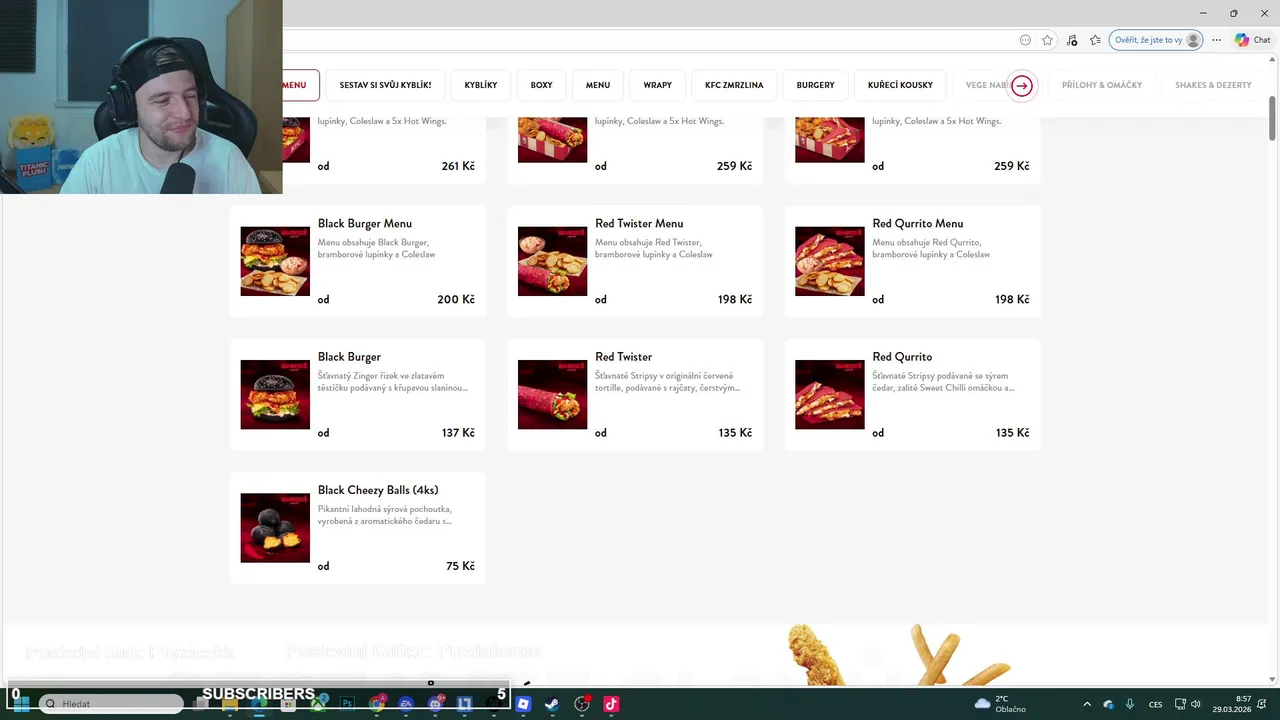Screen dimensions: 1280x720
Task: Click Red Qurrito Menu product image
Action: coord(829,261)
